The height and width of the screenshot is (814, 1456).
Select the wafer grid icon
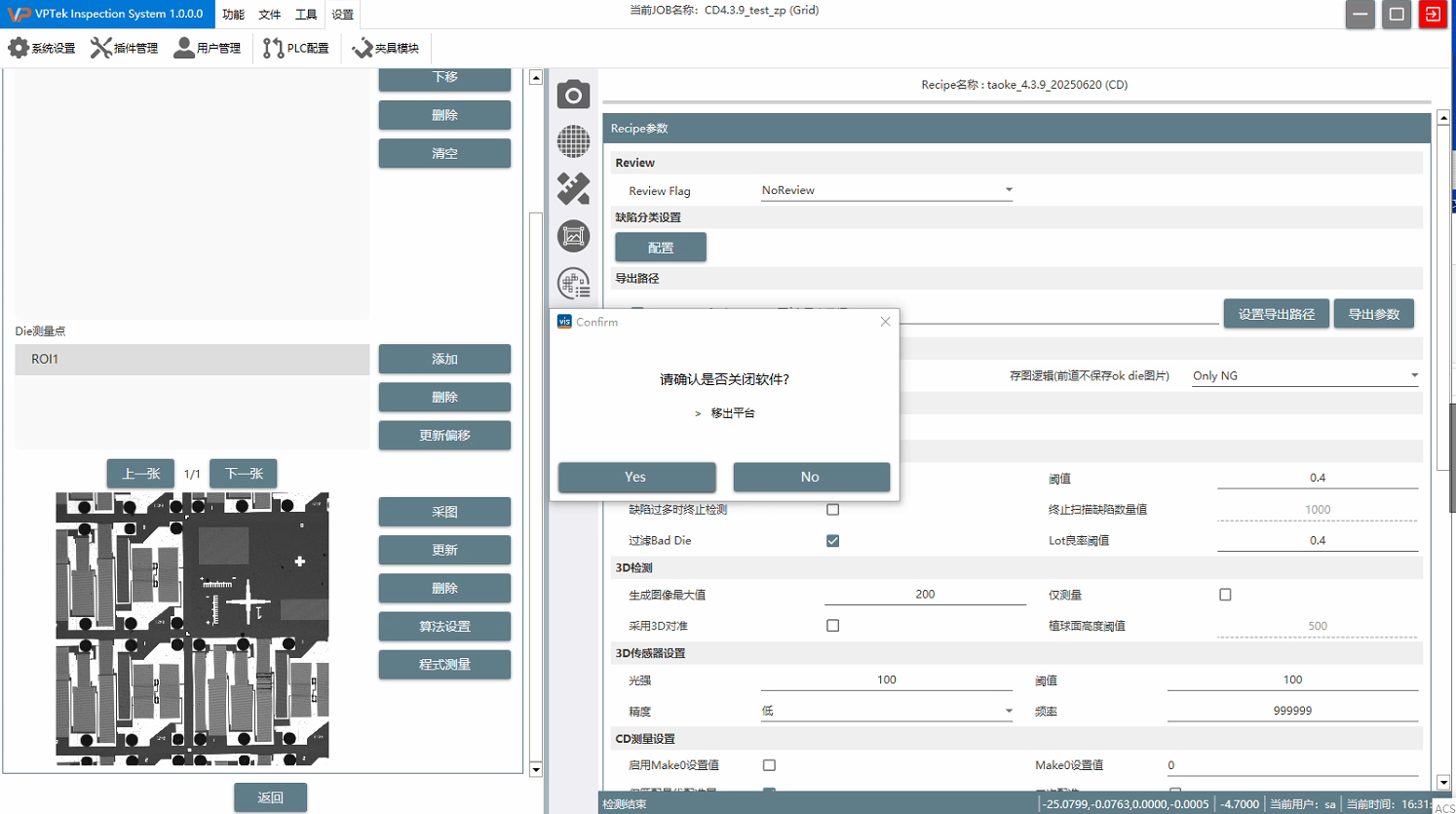click(x=573, y=141)
